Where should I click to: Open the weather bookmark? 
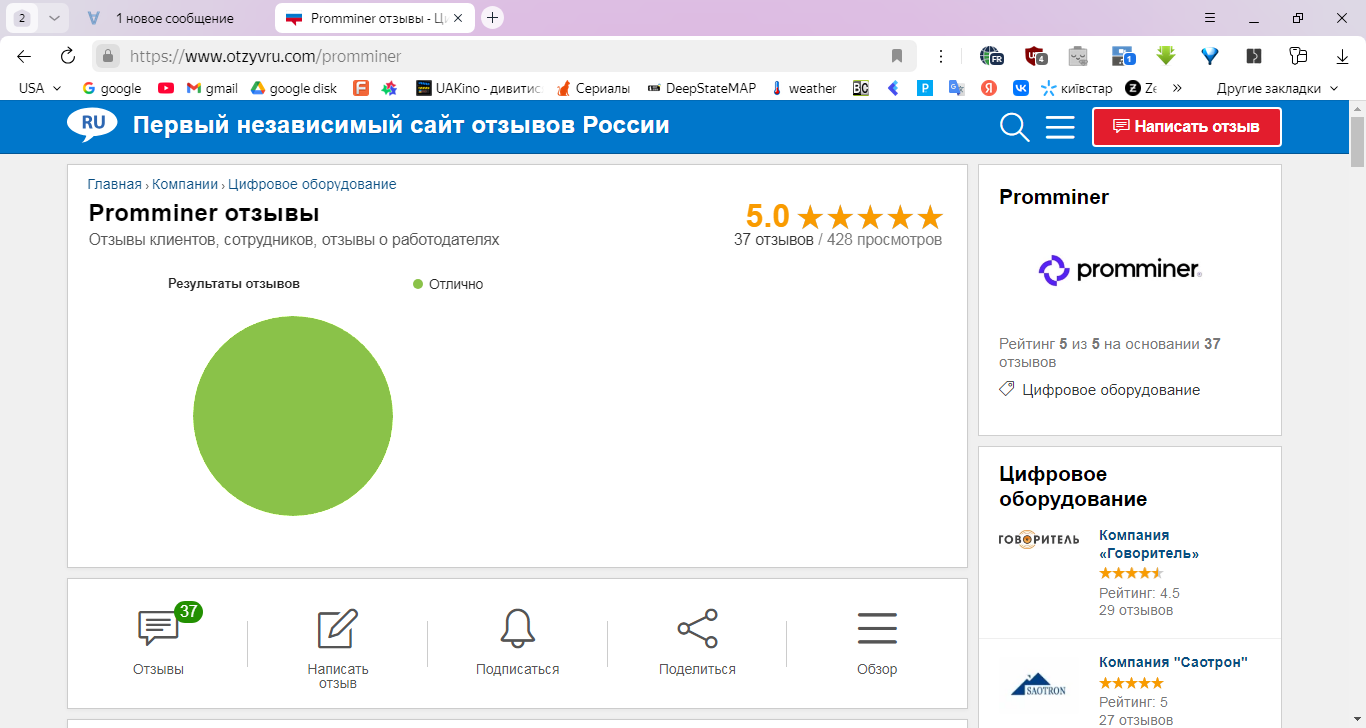pos(803,88)
